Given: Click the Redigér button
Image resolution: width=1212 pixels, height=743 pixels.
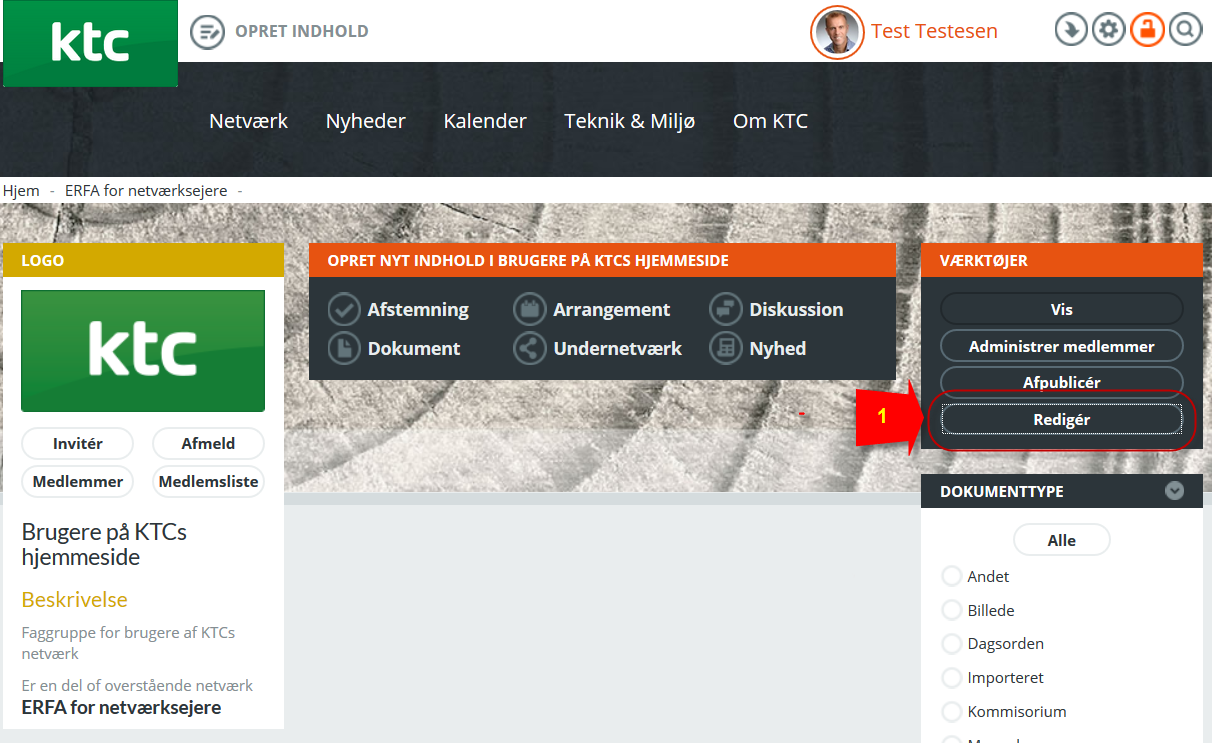Looking at the screenshot, I should pyautogui.click(x=1062, y=420).
